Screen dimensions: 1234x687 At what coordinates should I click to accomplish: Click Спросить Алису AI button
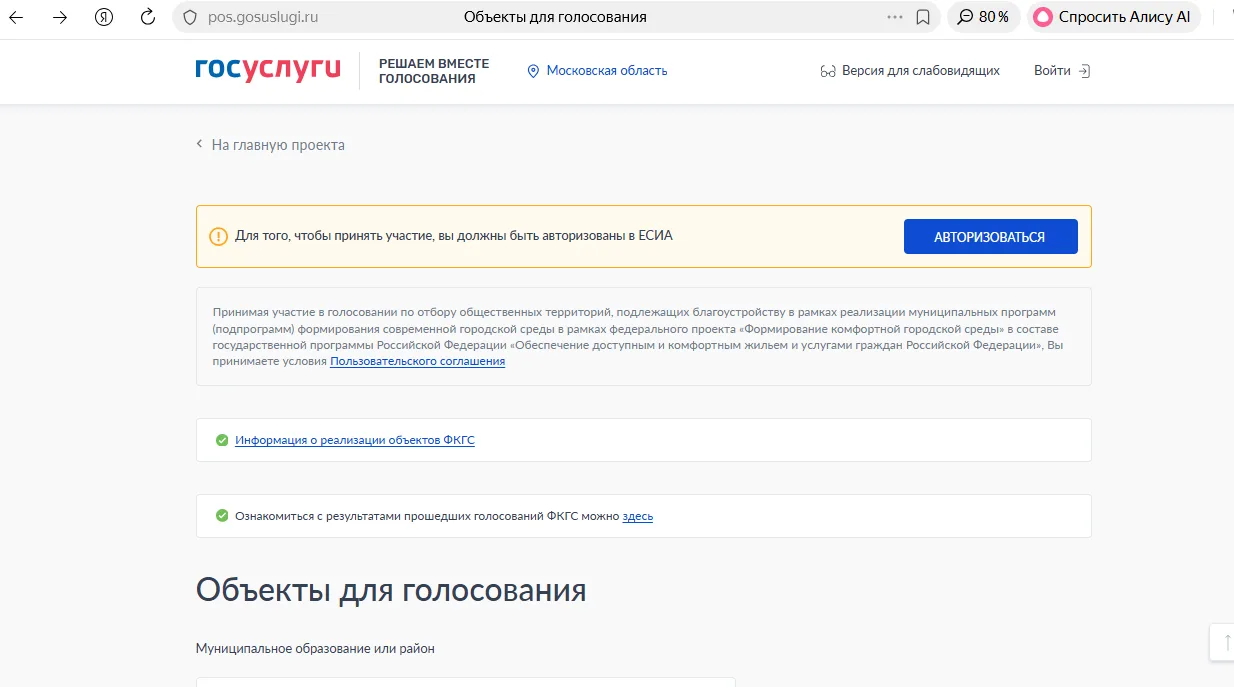point(1113,17)
